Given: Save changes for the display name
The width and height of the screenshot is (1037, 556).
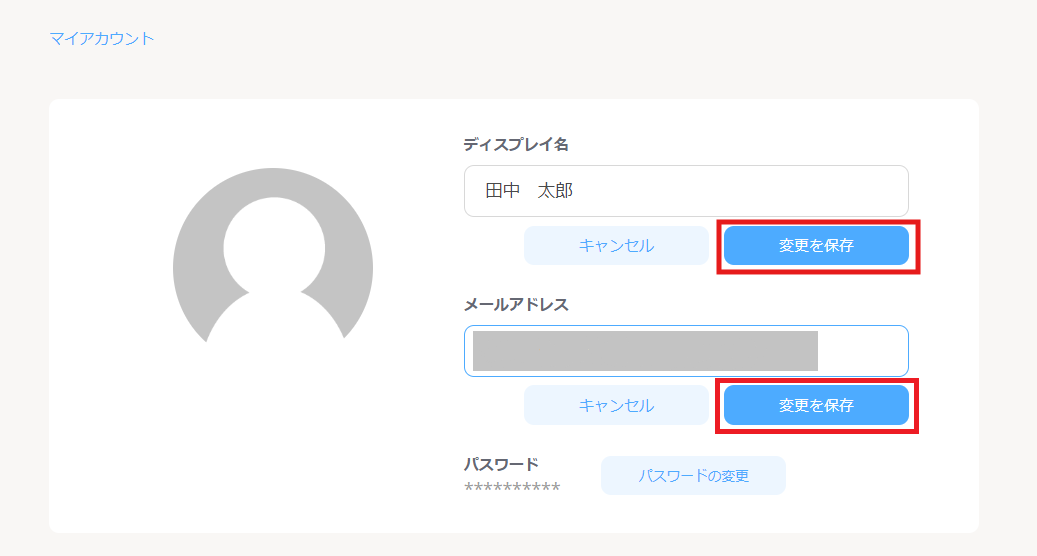Looking at the screenshot, I should 816,246.
